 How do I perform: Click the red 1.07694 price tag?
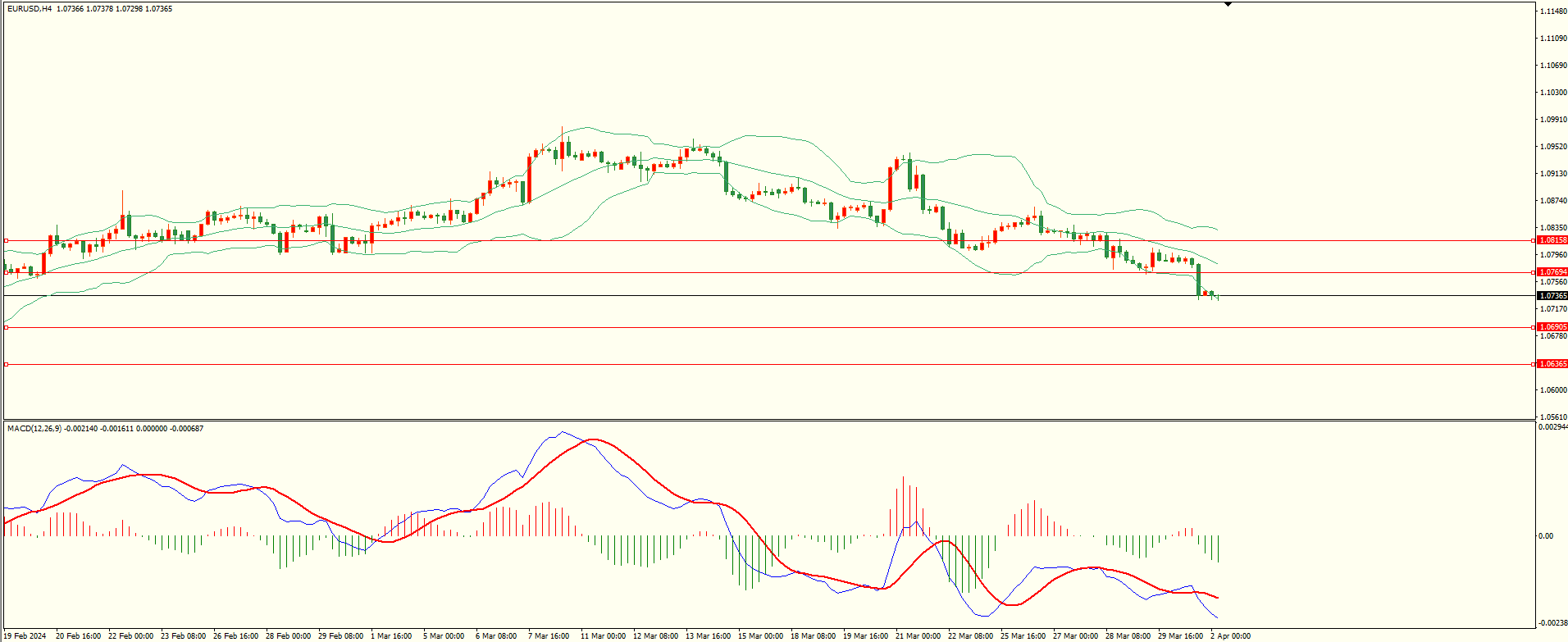coord(1552,272)
